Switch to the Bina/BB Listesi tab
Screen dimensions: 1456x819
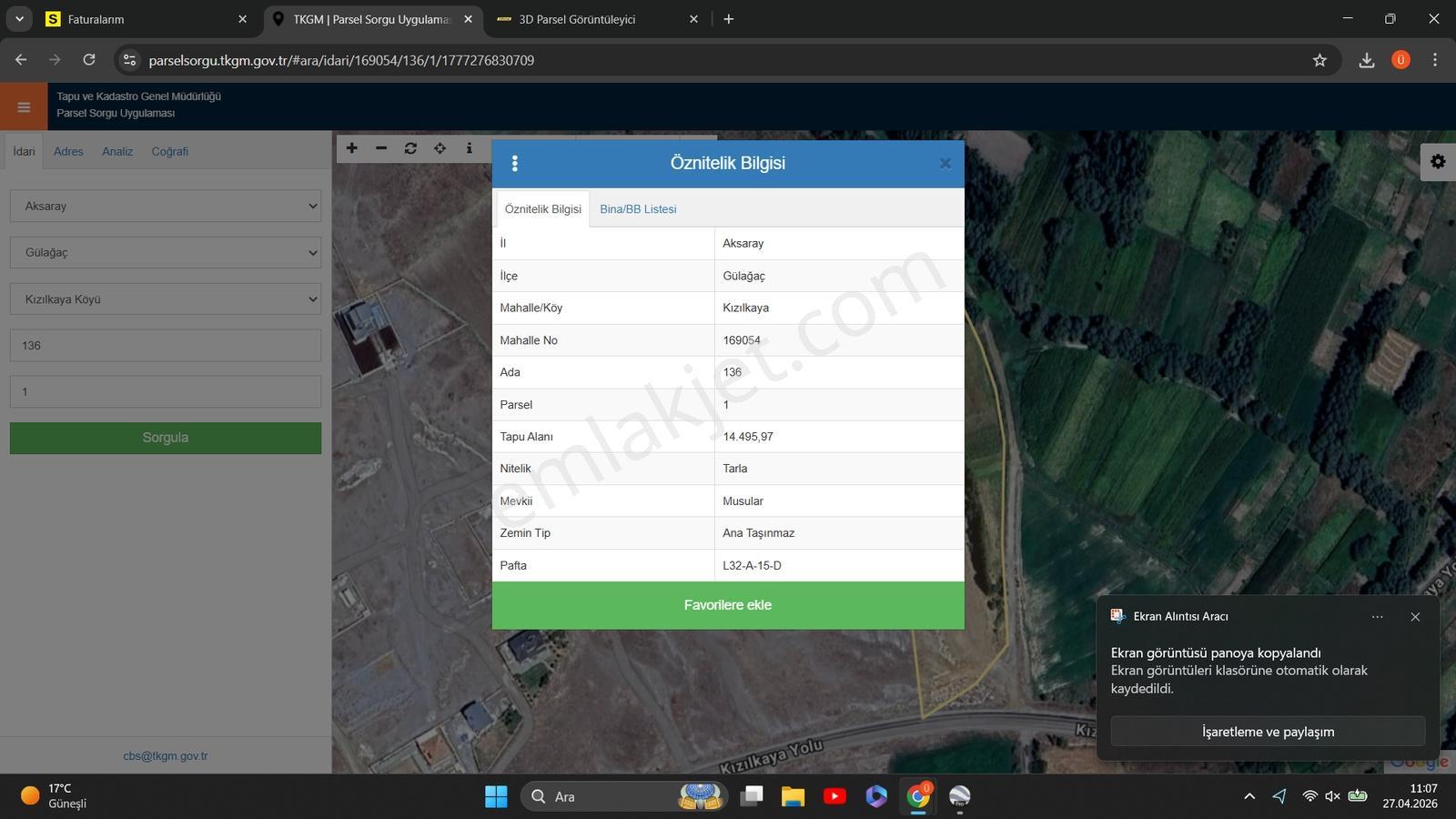638,209
